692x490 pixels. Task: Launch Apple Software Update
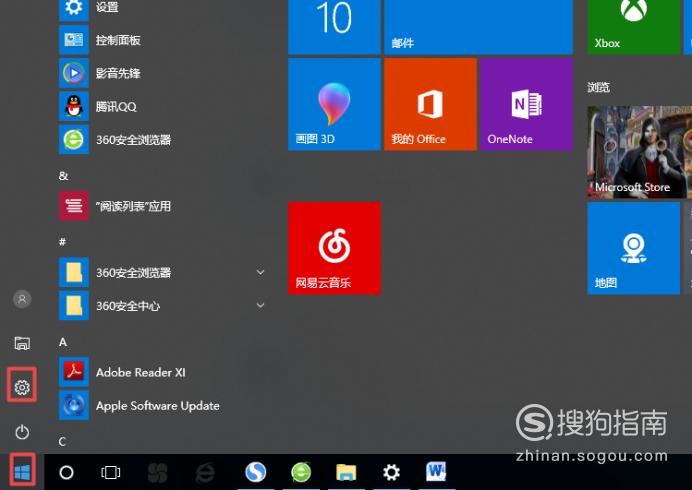click(x=163, y=405)
